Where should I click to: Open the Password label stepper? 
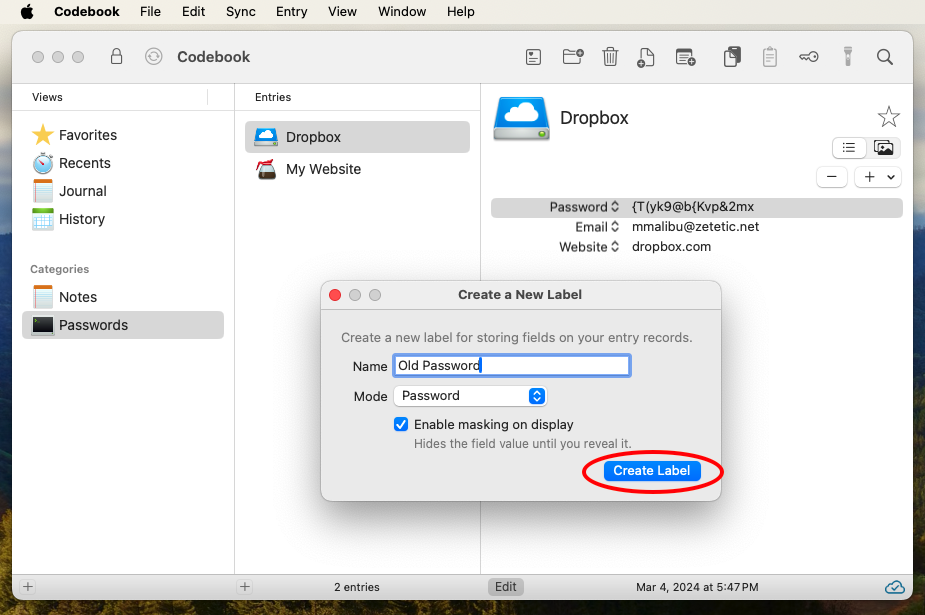pos(615,207)
